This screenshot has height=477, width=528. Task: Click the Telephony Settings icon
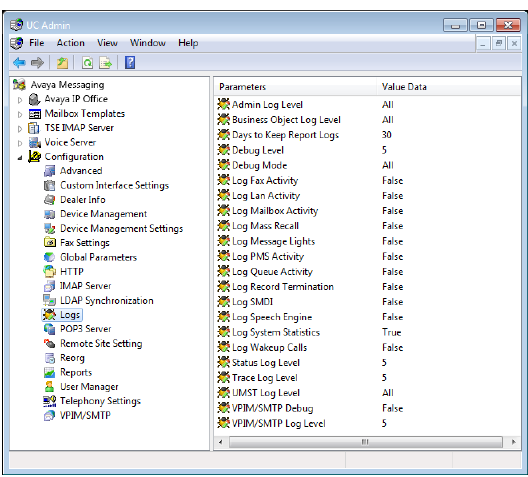50,401
